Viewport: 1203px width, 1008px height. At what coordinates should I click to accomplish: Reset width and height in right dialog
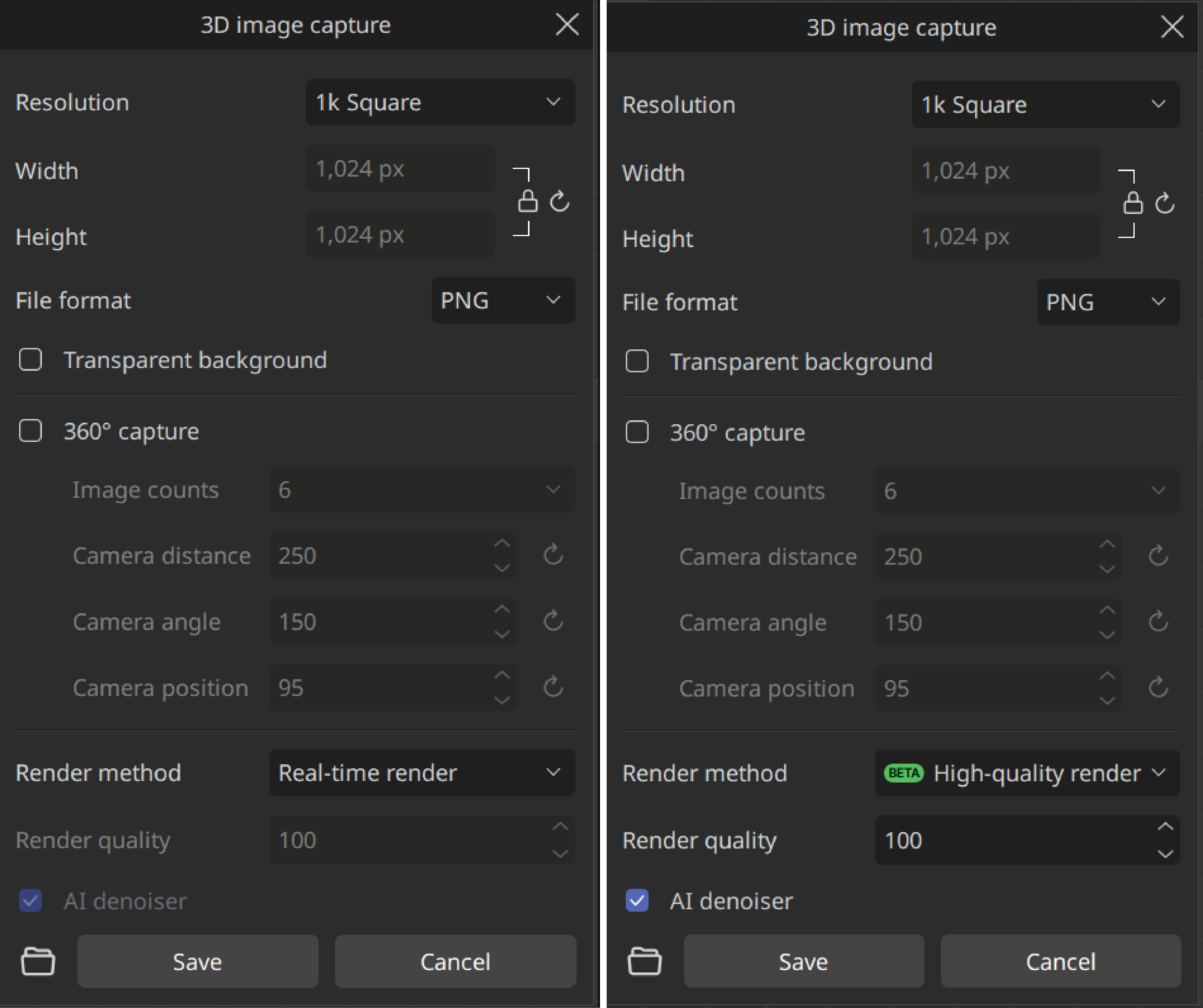[1165, 203]
